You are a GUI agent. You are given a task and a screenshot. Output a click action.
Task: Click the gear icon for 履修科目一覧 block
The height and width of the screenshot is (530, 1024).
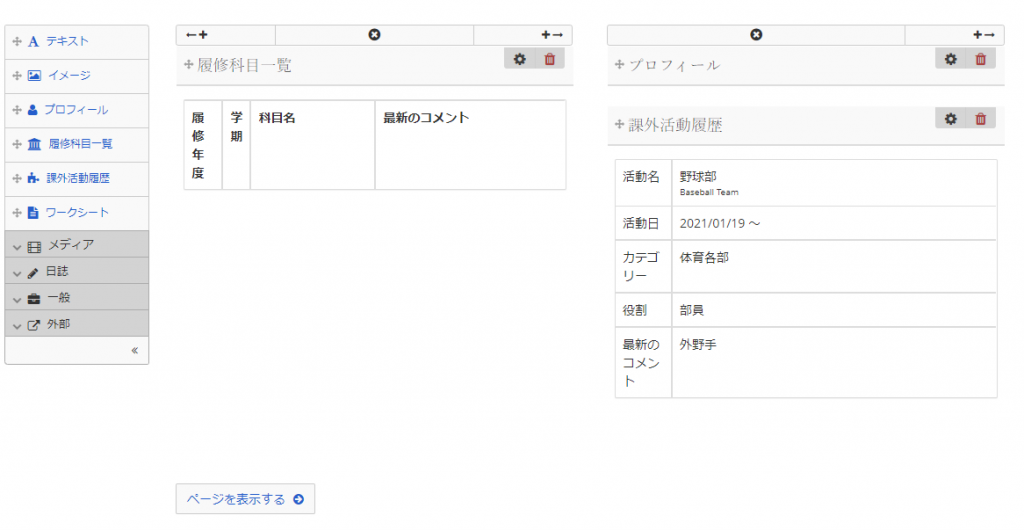point(519,59)
